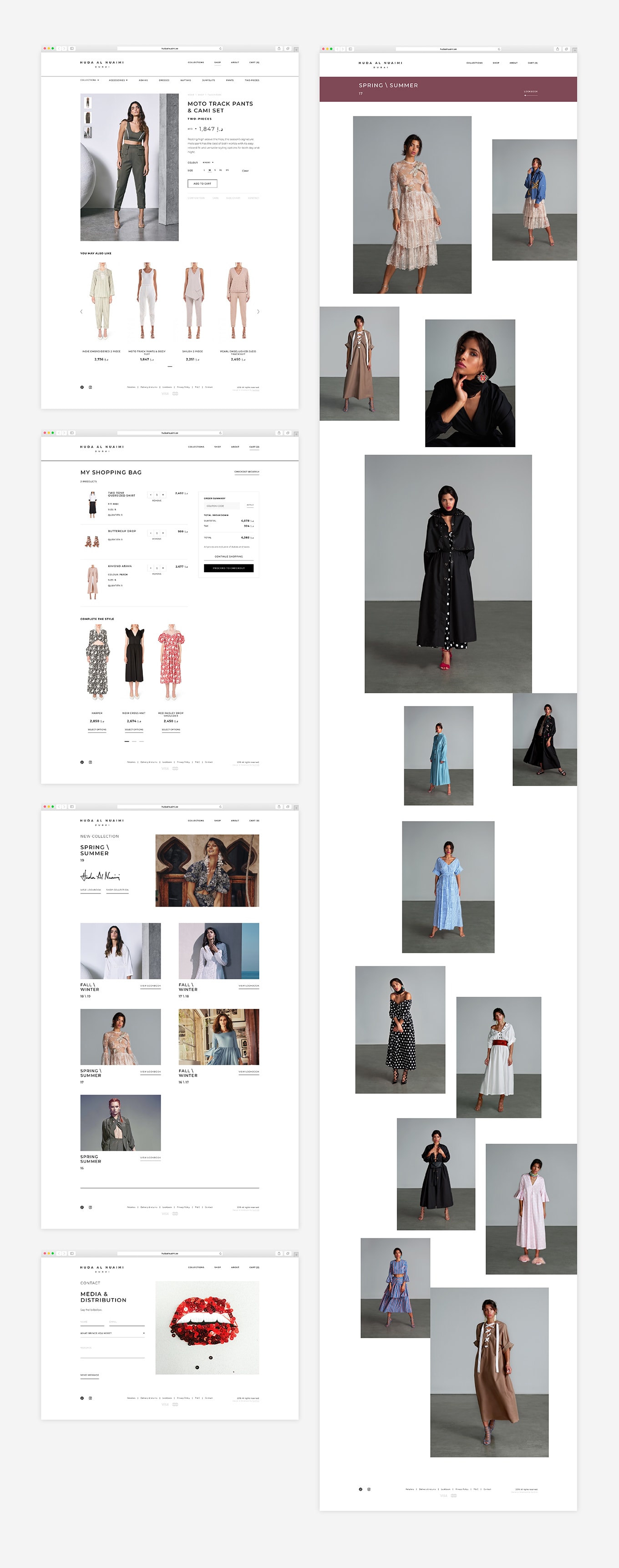Click browser back arrow in product page window
This screenshot has width=619, height=1568.
pos(59,49)
